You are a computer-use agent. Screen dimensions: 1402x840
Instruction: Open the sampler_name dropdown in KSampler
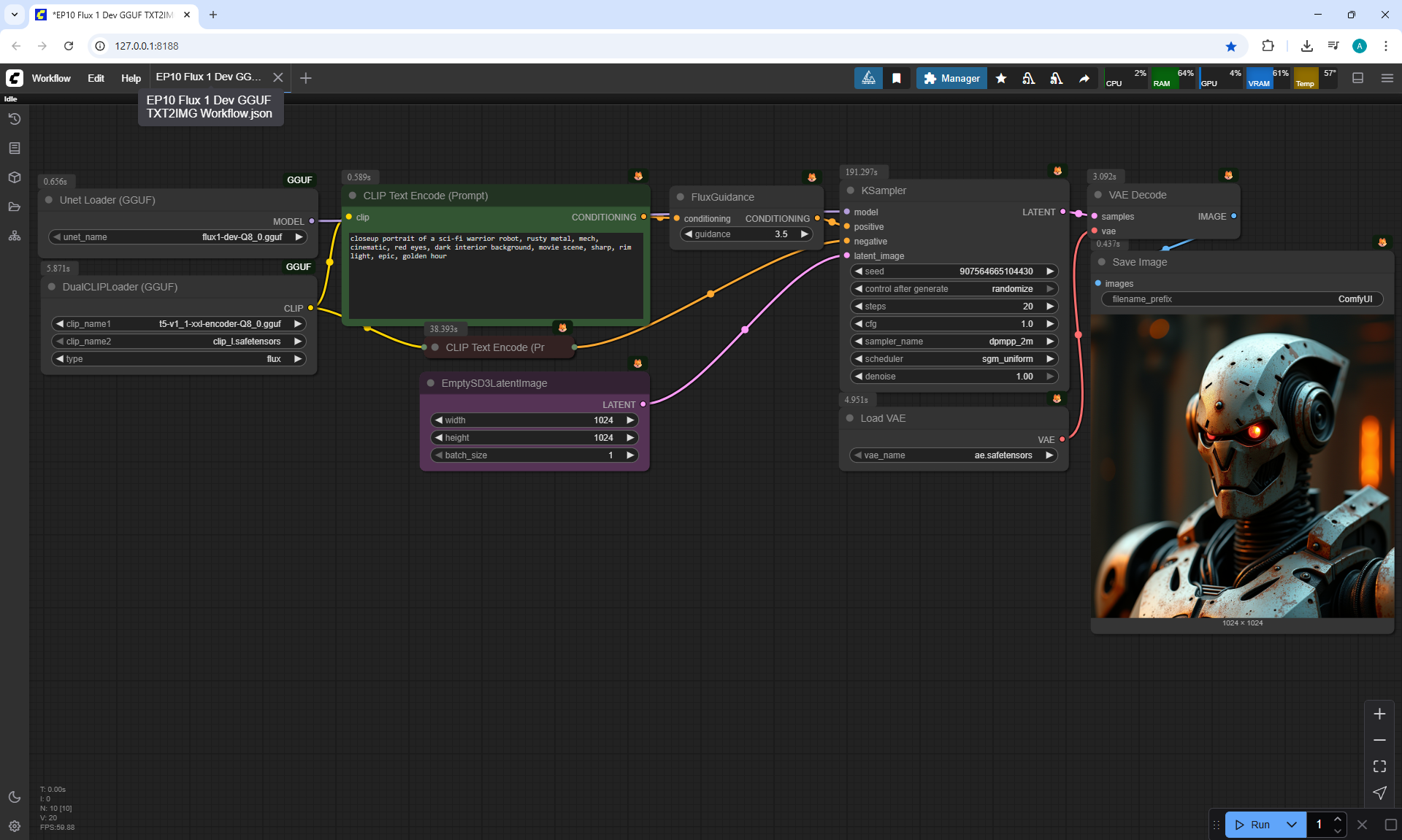tap(954, 342)
